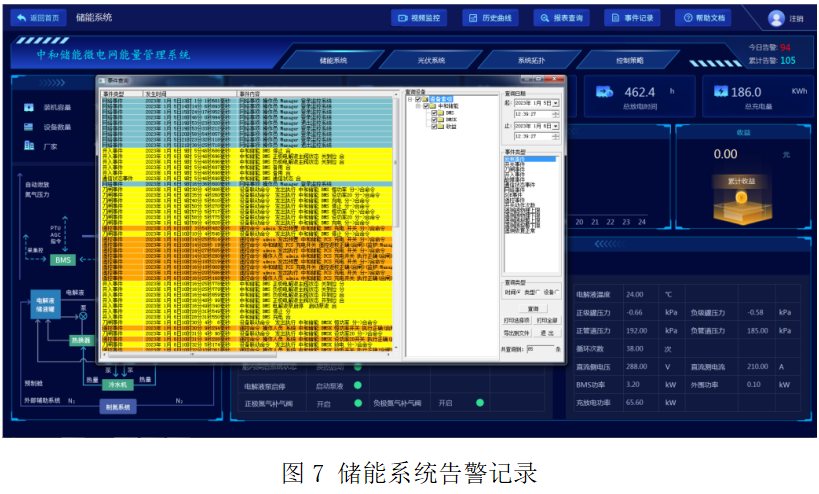Click the start time spinner arrows
The height and width of the screenshot is (494, 819).
pyautogui.click(x=555, y=114)
